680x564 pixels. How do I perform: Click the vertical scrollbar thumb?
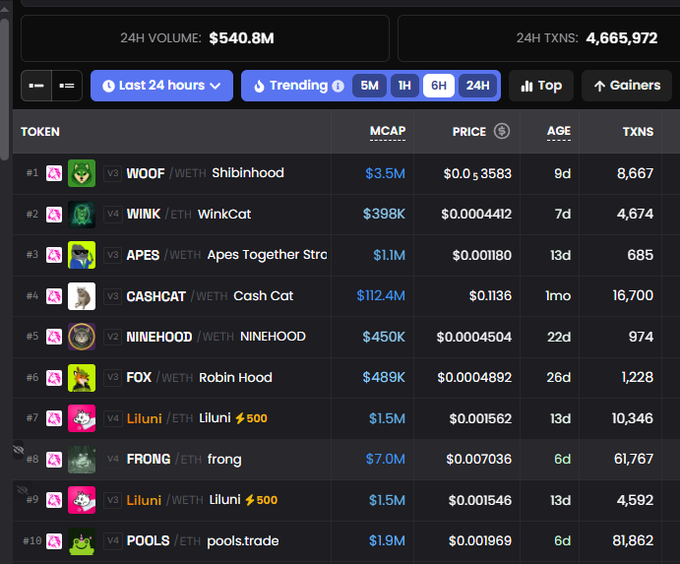[4, 89]
